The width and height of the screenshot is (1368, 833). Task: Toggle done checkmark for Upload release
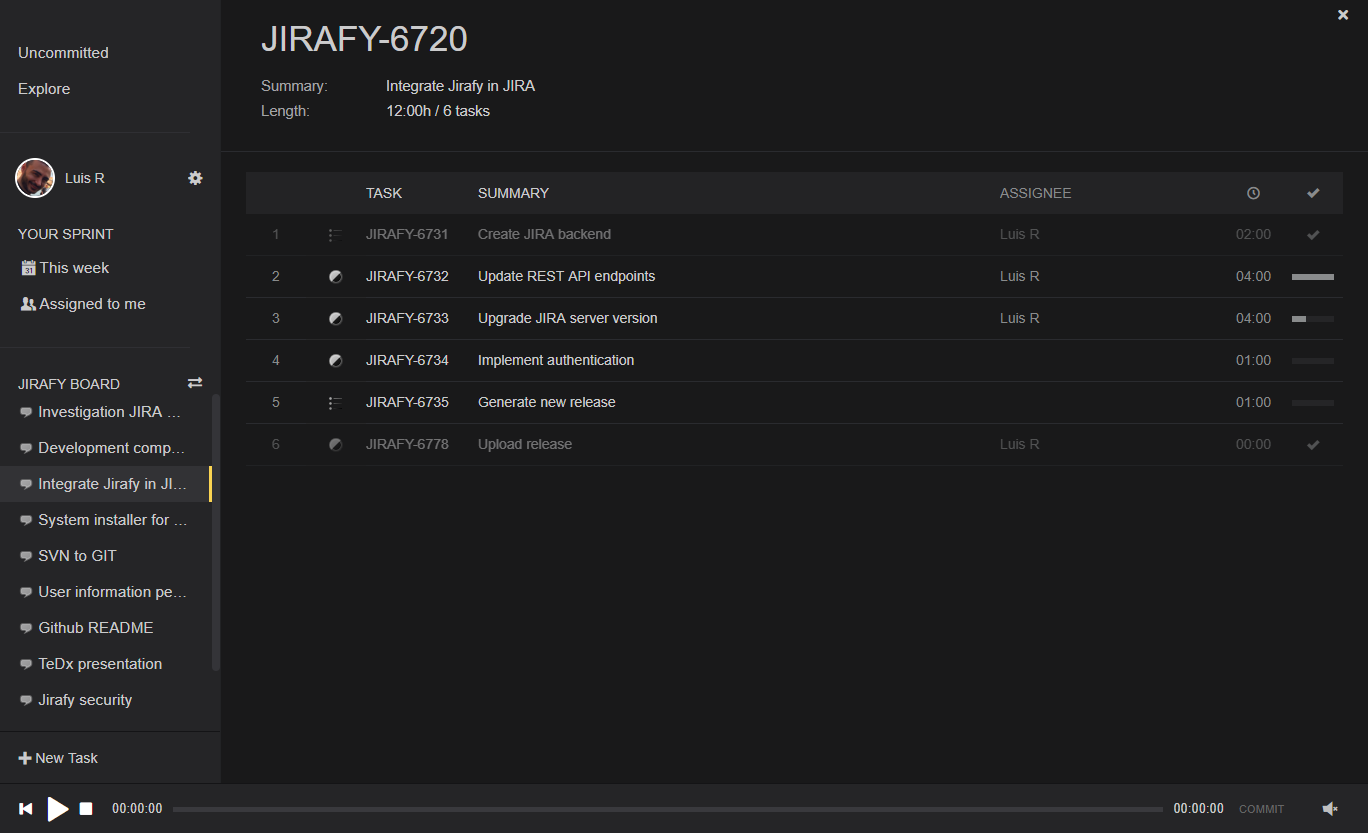(1313, 445)
